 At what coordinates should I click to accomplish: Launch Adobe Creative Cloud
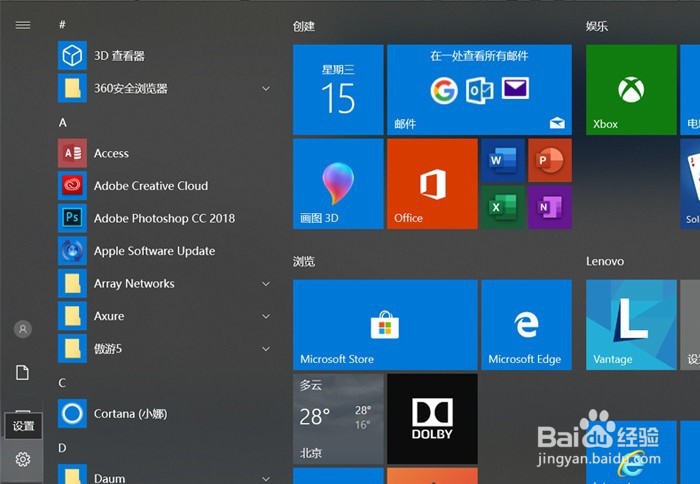tap(165, 186)
